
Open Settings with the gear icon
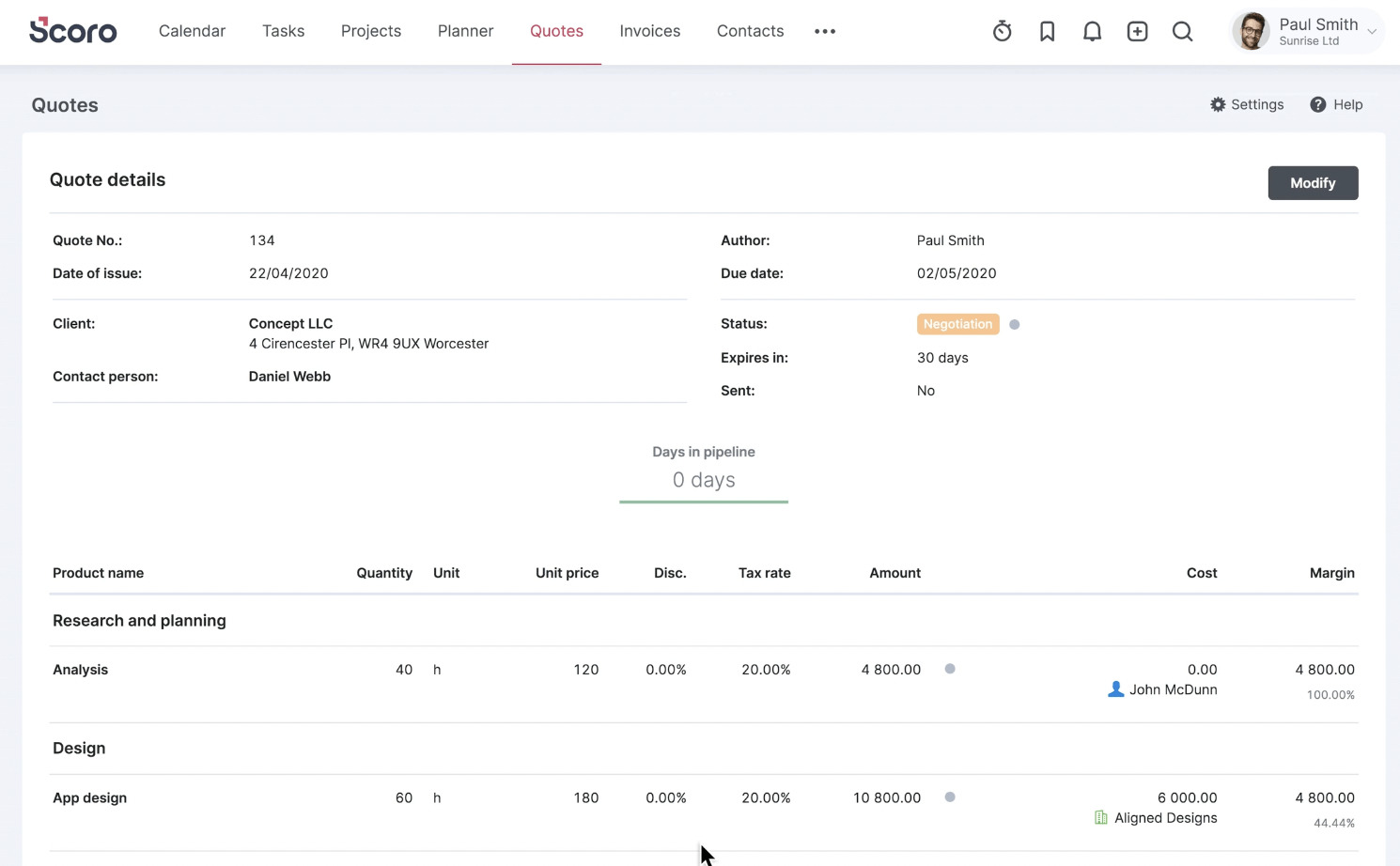click(1219, 104)
